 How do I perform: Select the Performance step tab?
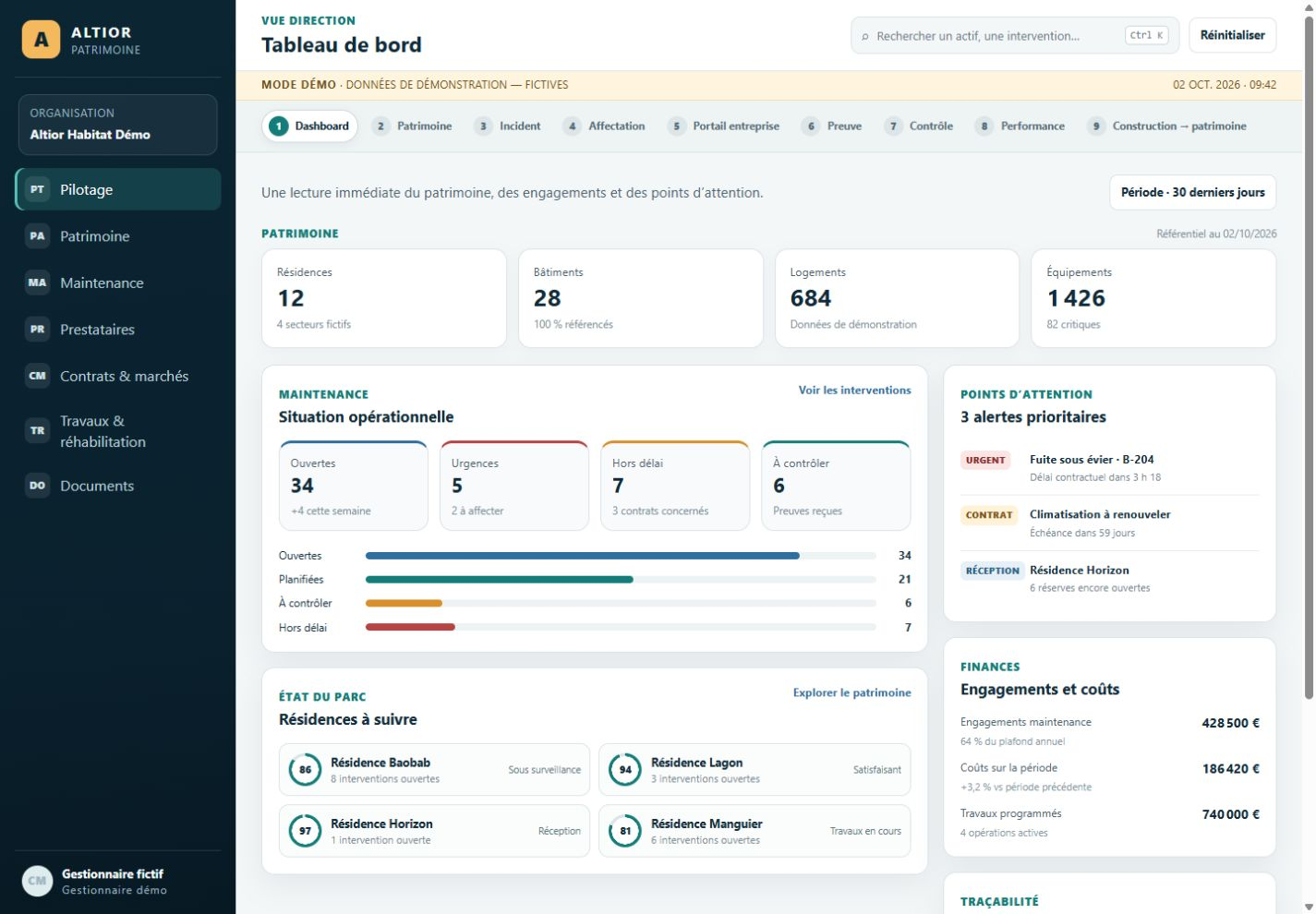pyautogui.click(x=1020, y=126)
